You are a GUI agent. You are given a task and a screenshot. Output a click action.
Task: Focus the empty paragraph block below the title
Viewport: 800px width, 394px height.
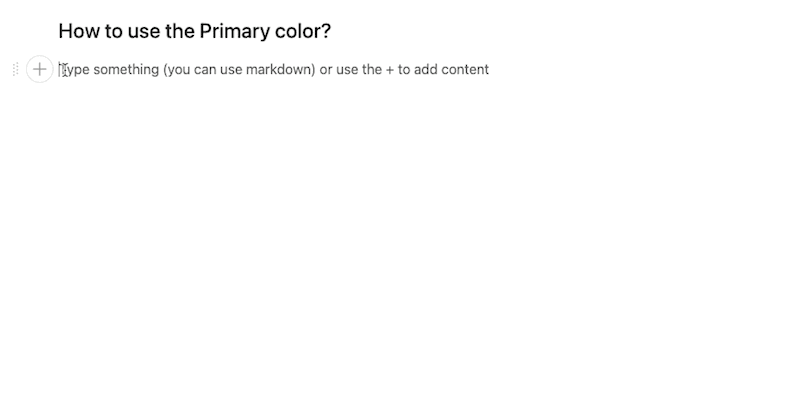[273, 69]
